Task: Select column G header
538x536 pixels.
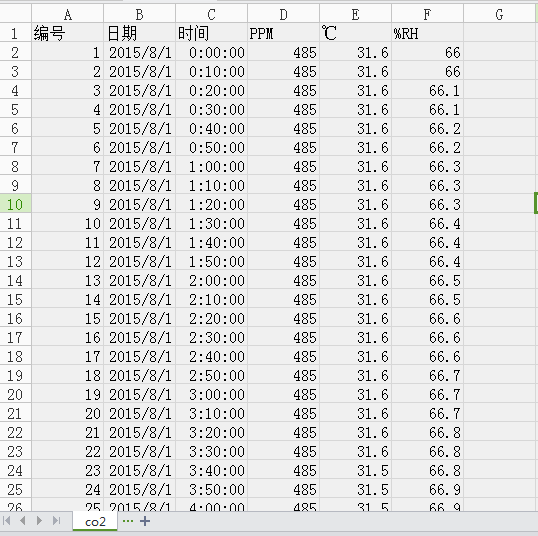Action: pyautogui.click(x=500, y=14)
